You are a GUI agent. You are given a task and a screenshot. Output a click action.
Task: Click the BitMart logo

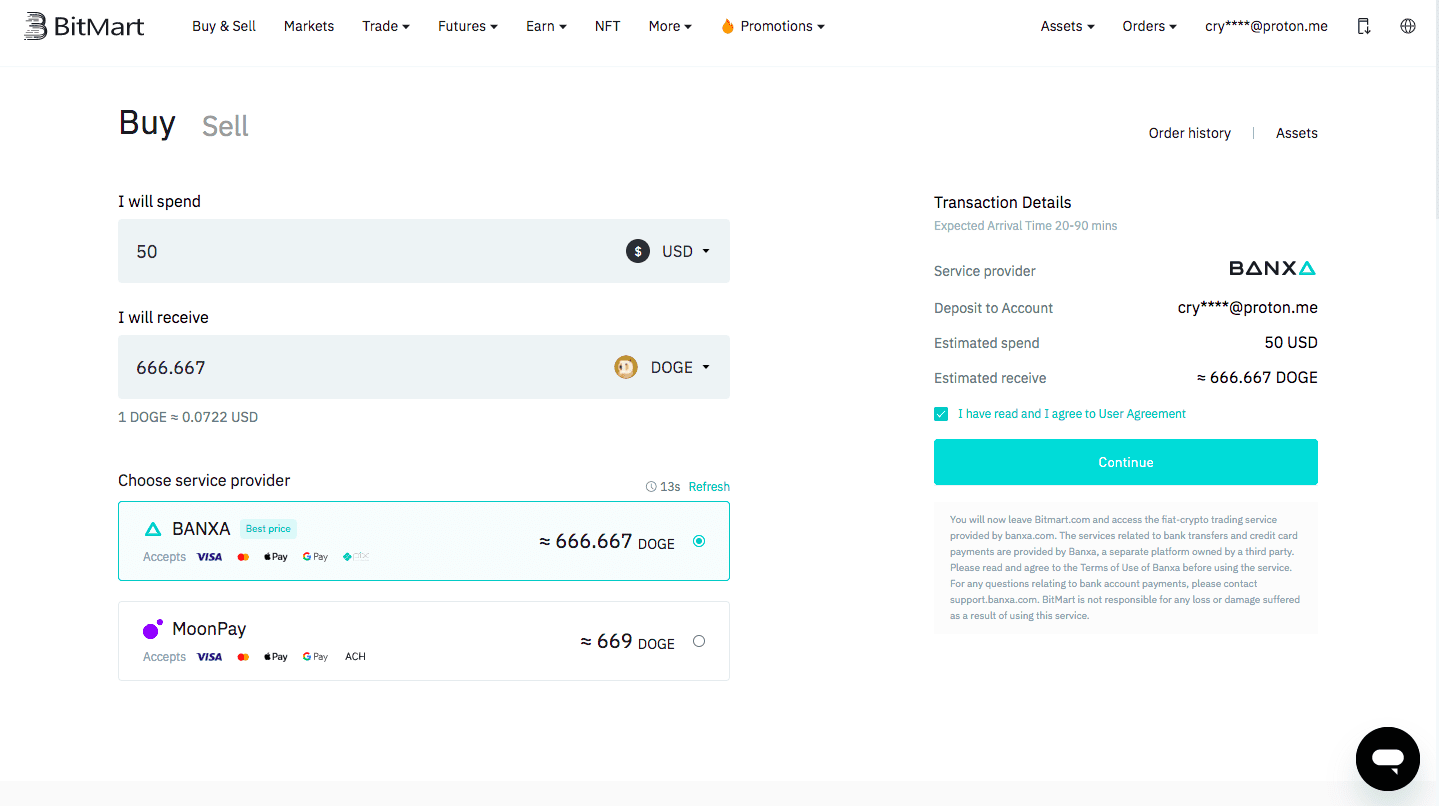pos(85,26)
